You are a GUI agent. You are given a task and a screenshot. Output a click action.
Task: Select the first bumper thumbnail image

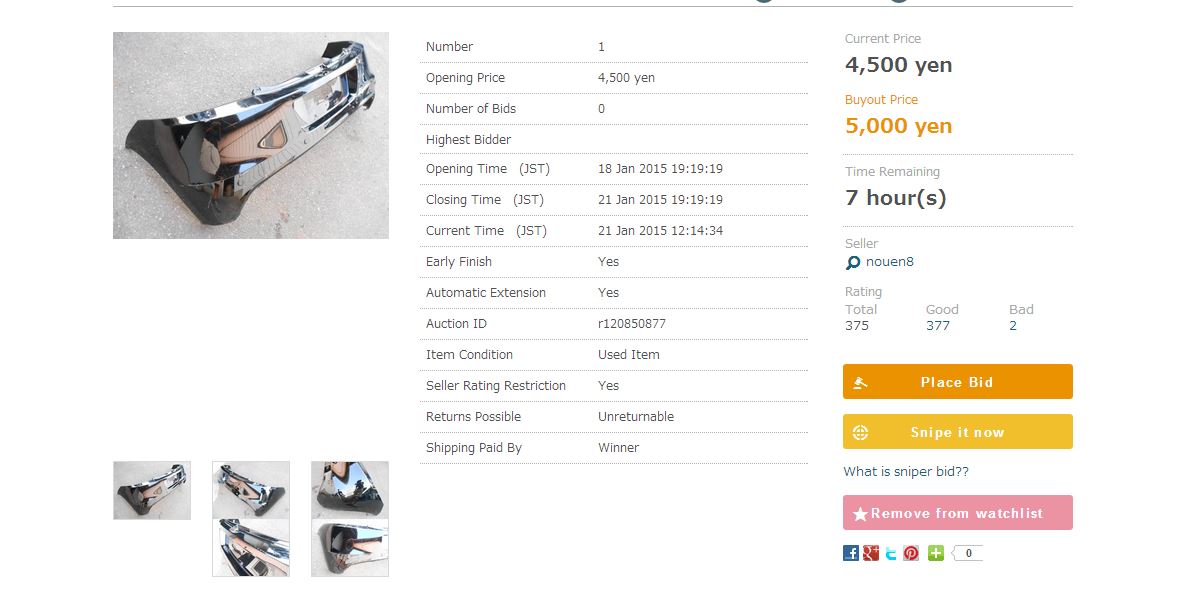(x=152, y=490)
